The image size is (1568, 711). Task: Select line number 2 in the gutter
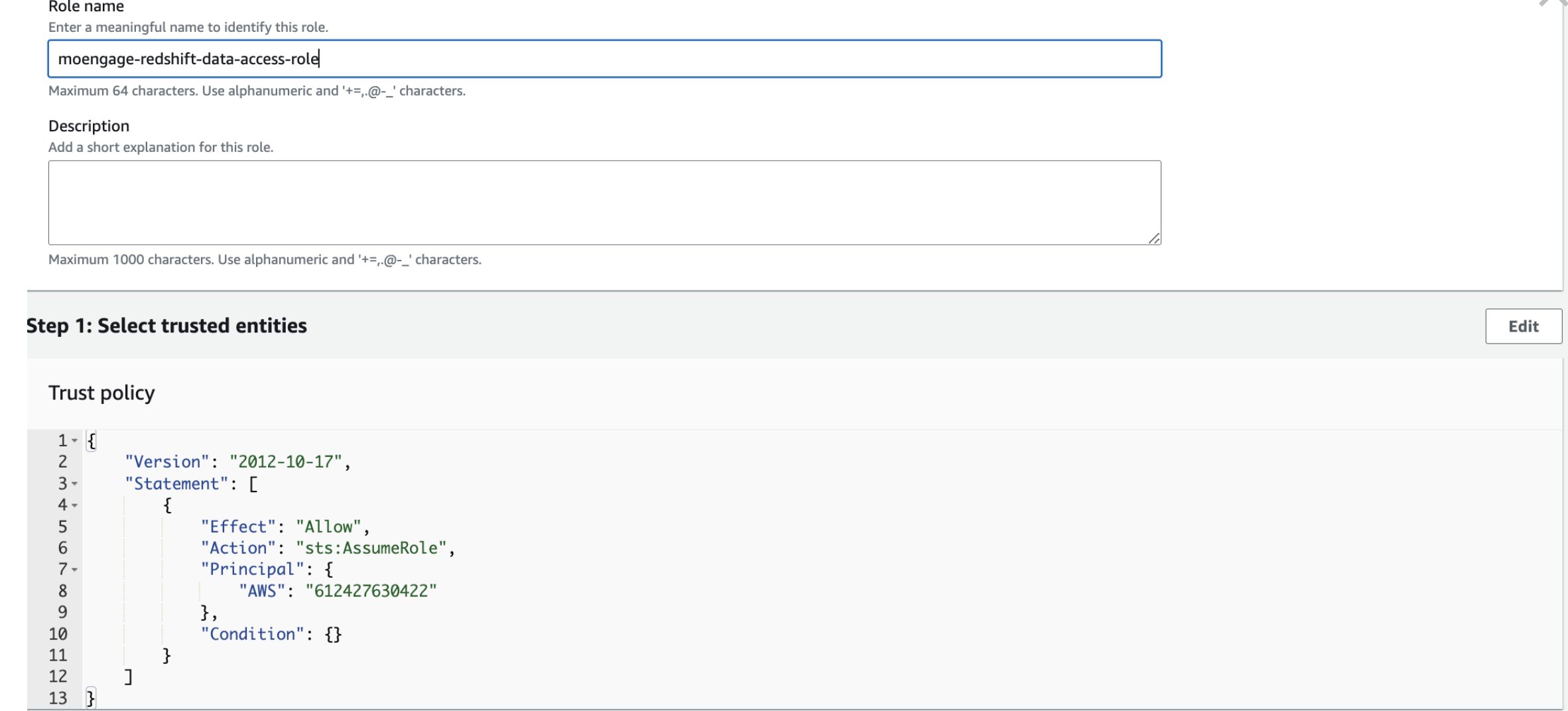click(62, 462)
